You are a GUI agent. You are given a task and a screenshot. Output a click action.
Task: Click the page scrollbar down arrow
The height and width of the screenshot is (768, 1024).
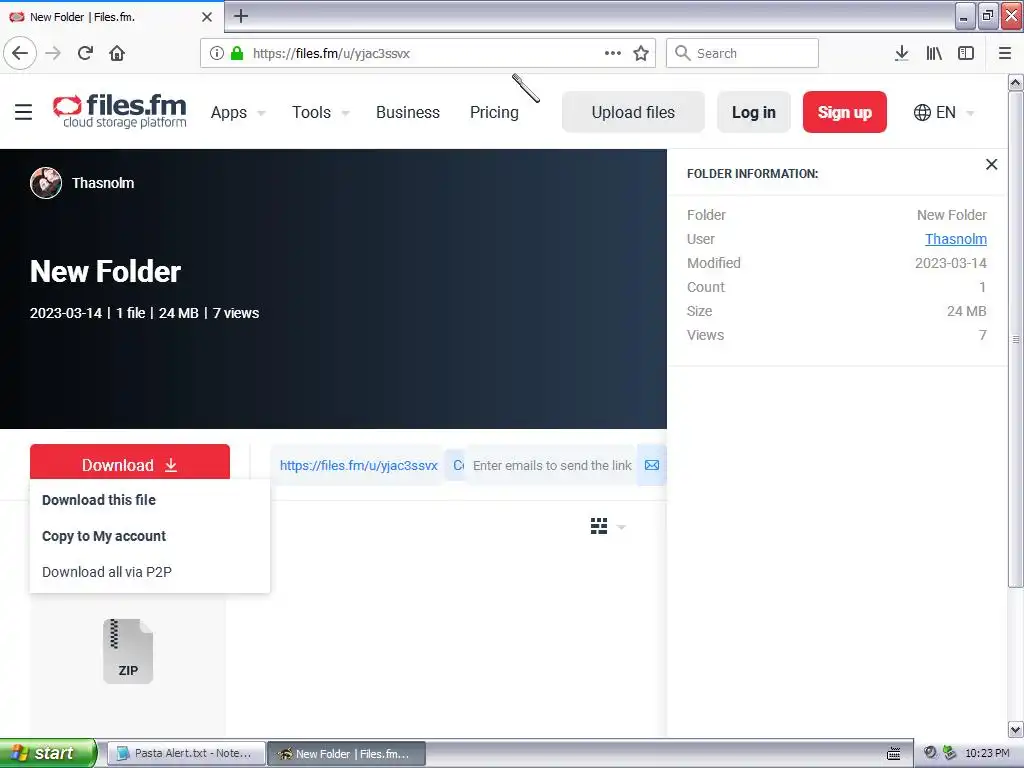coord(1015,729)
